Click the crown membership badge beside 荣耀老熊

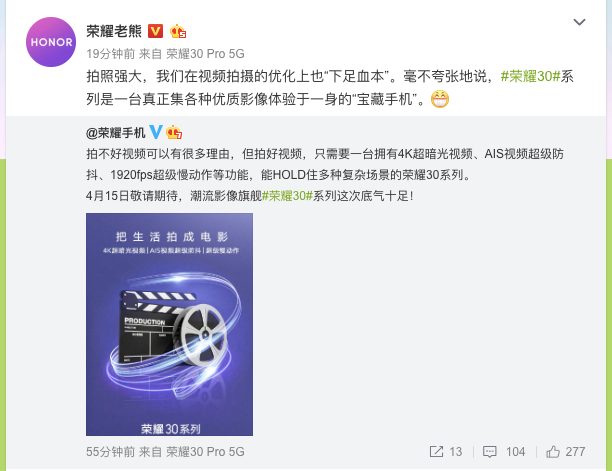pyautogui.click(x=178, y=31)
